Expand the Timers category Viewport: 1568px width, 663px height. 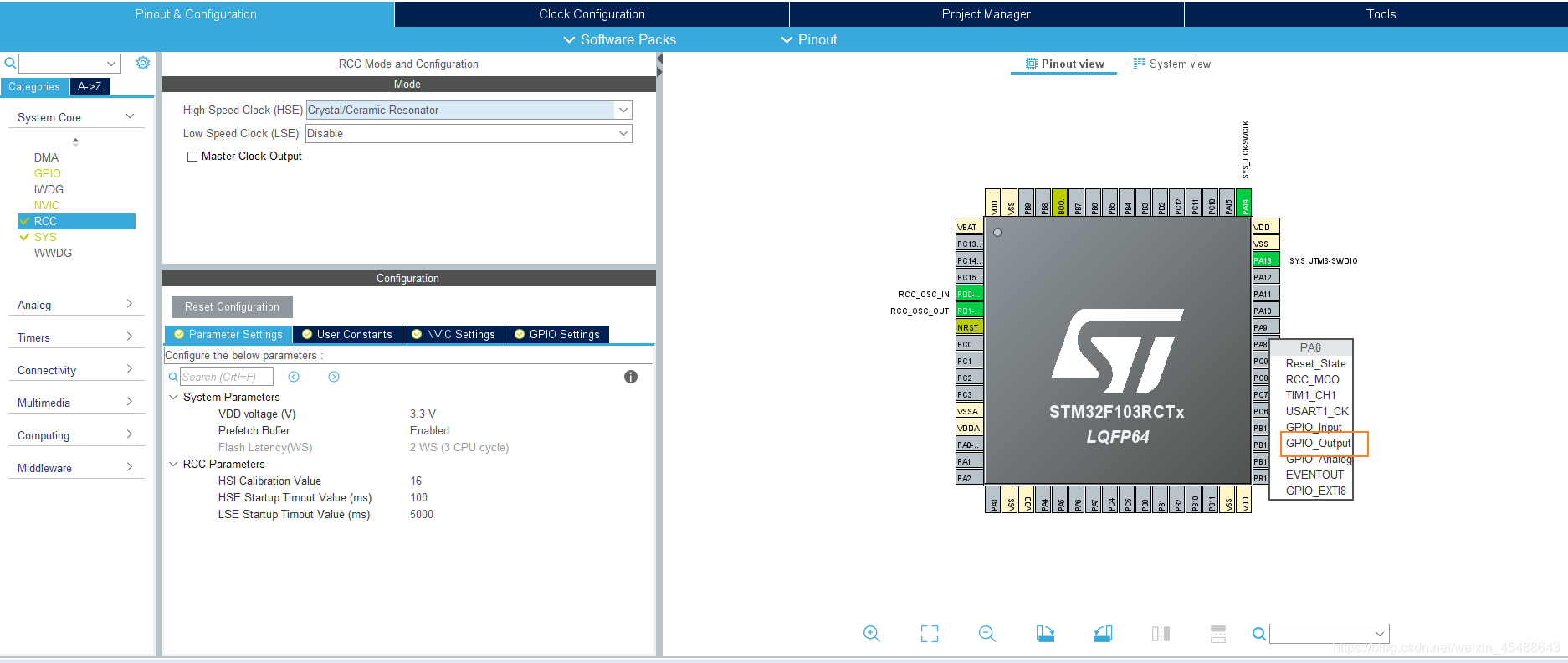130,337
